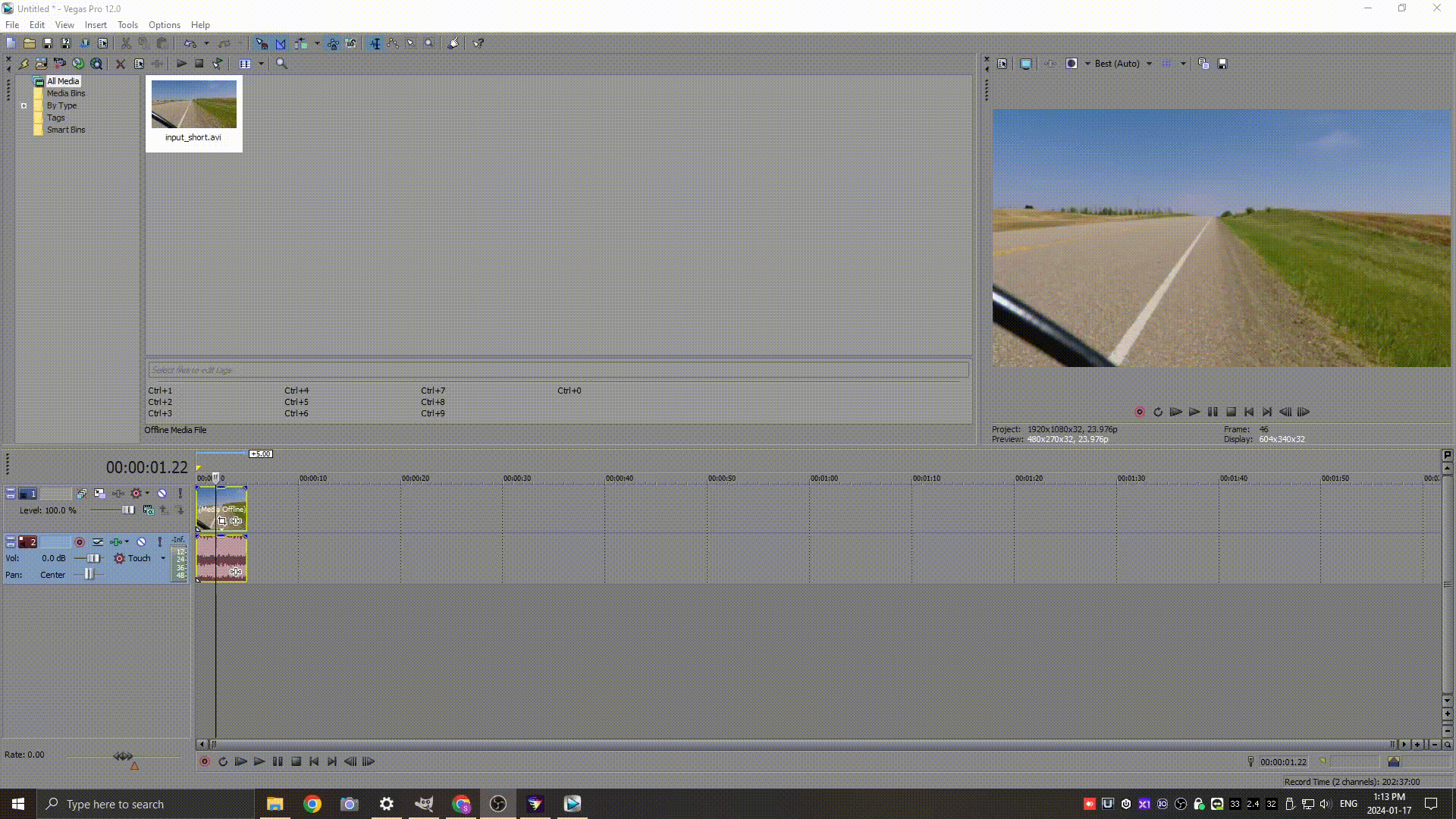
Task: Arm audio track 2 for record
Action: (x=80, y=542)
